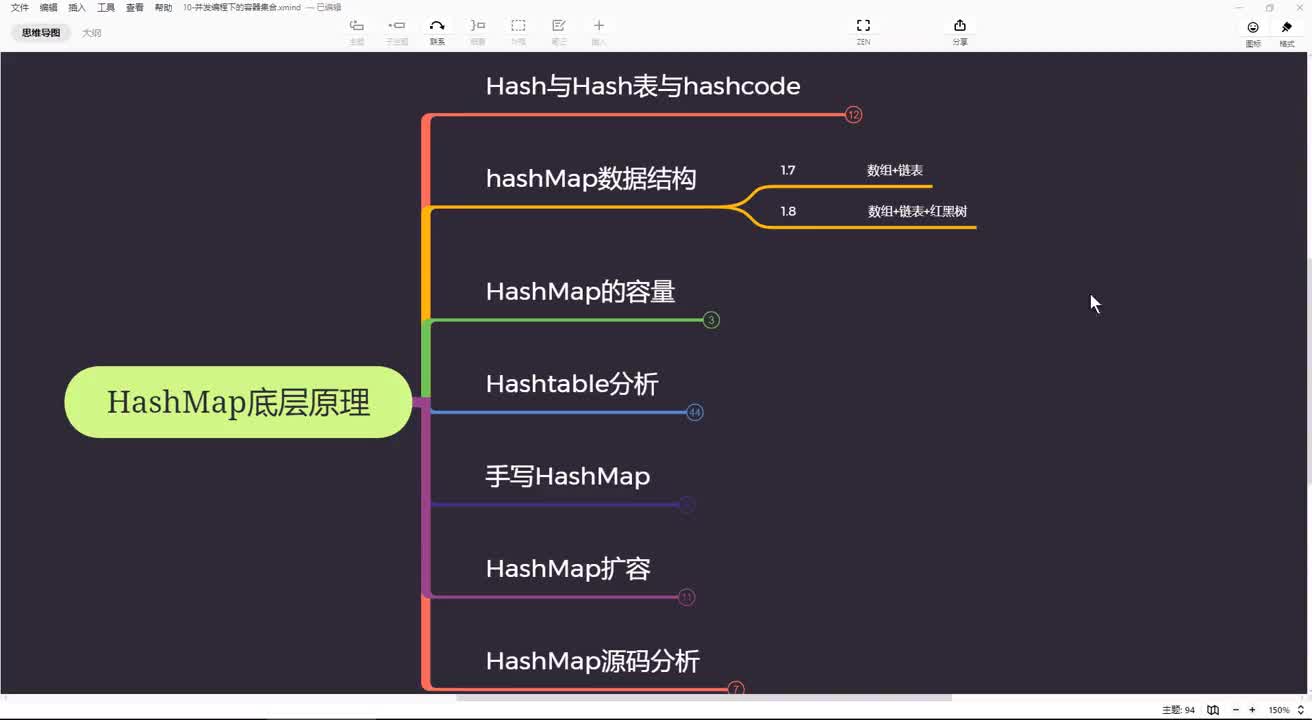Open the 插入 menu
The height and width of the screenshot is (720, 1312).
(77, 7)
